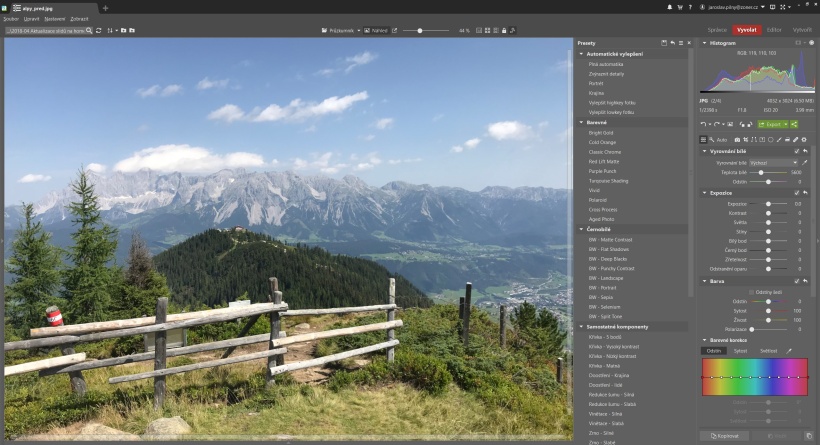
Task: Enable Odstíny šedi checkbox
Action: (751, 292)
